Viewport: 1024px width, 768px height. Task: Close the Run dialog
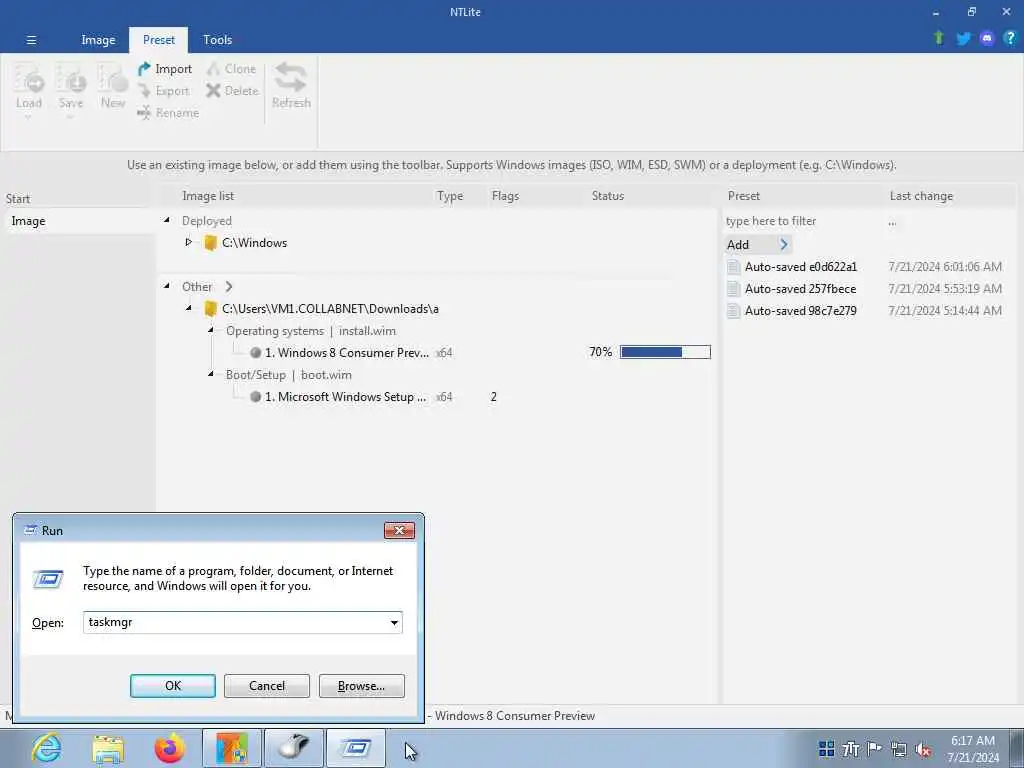tap(399, 530)
